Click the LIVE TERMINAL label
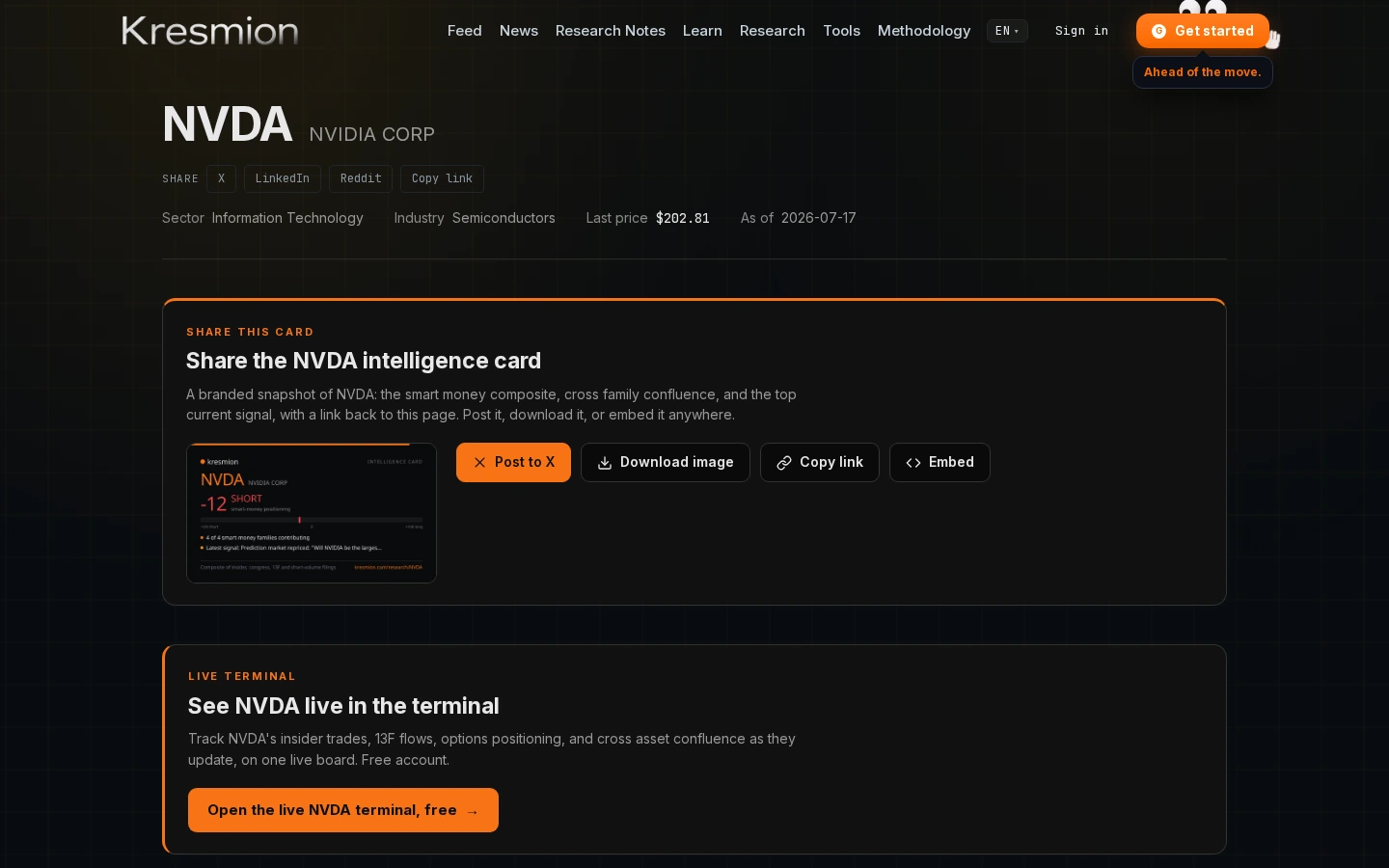 (242, 676)
